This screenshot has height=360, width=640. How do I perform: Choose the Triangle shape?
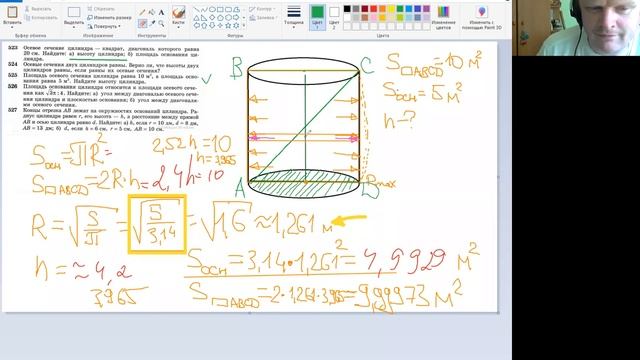pyautogui.click(x=197, y=18)
